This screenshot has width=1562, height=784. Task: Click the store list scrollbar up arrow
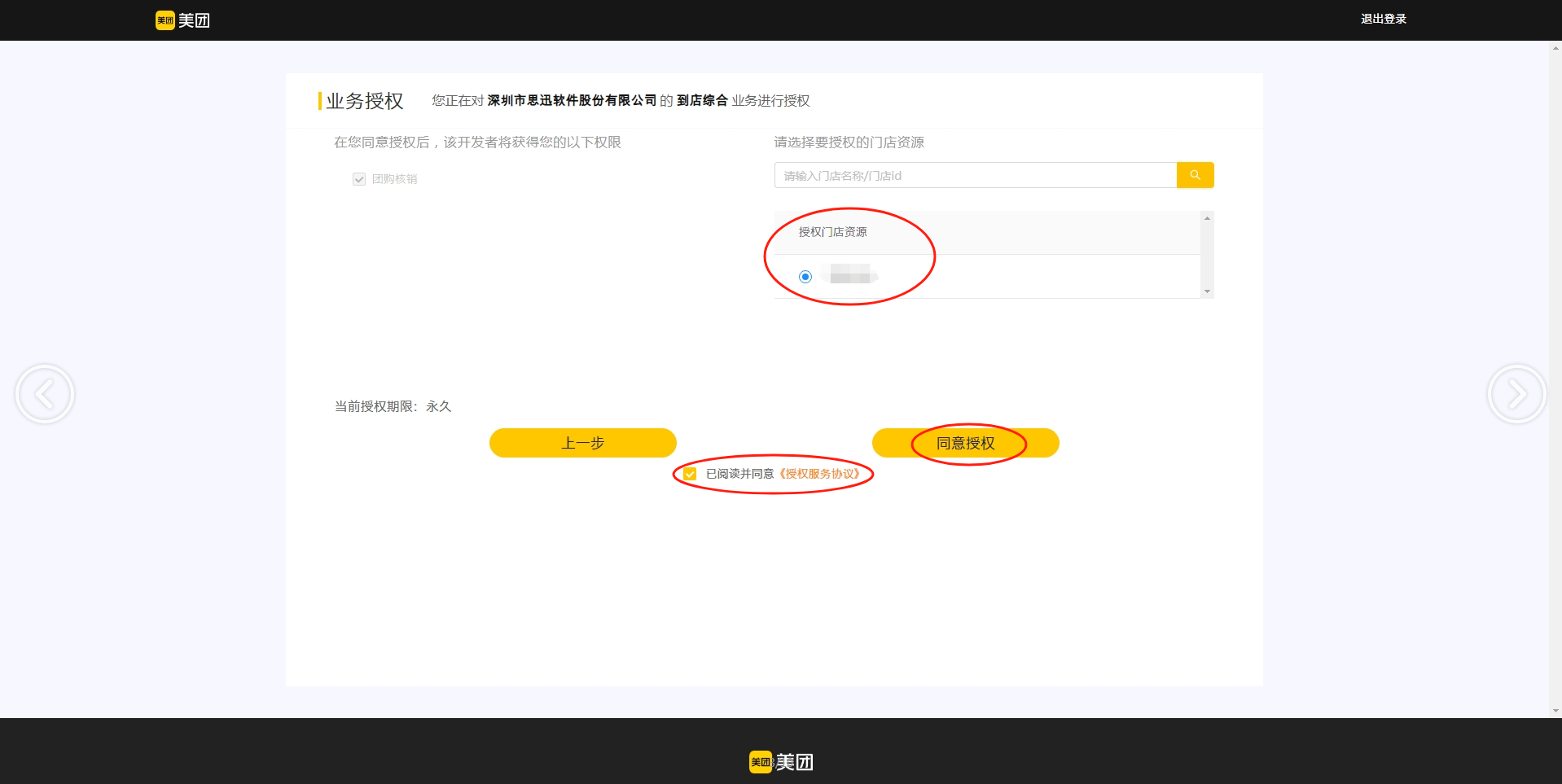tap(1207, 218)
